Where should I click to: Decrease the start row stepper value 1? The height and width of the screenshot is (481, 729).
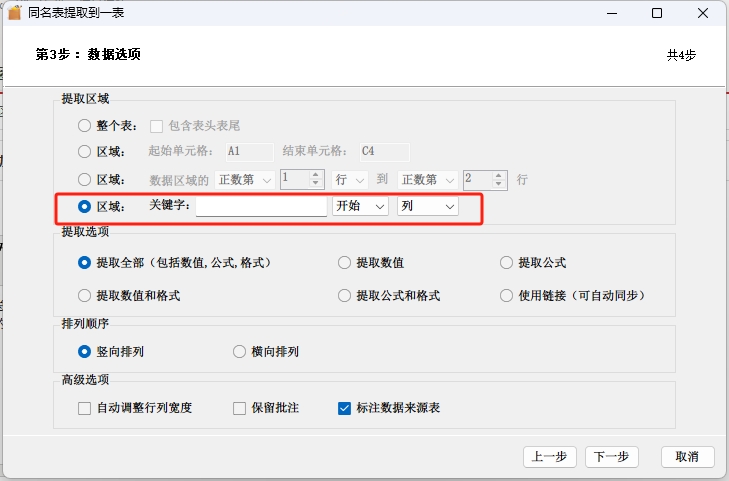pyautogui.click(x=316, y=184)
